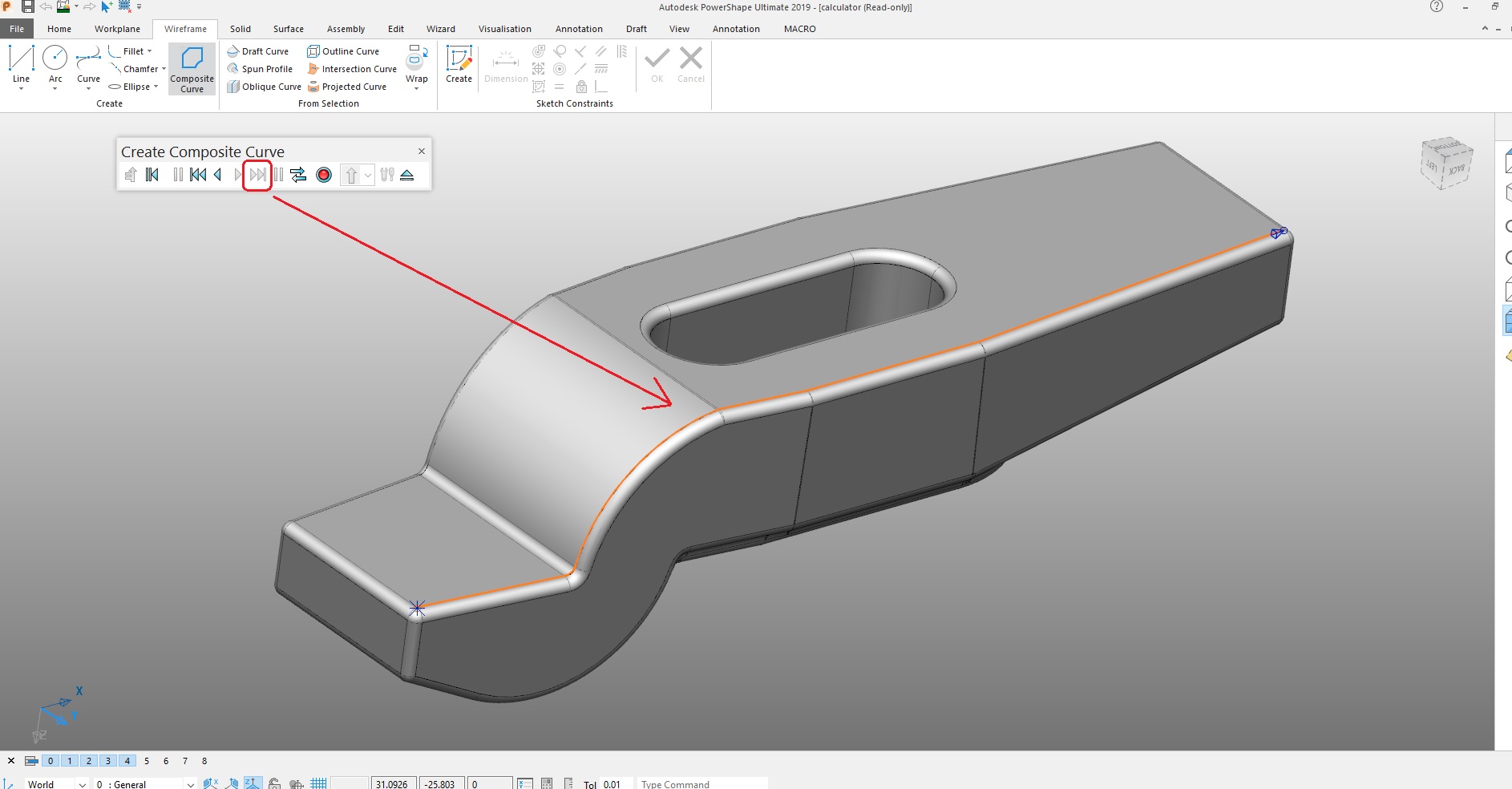1512x789 pixels.
Task: Click the record button in Create Composite Curve toolbar
Action: point(323,175)
